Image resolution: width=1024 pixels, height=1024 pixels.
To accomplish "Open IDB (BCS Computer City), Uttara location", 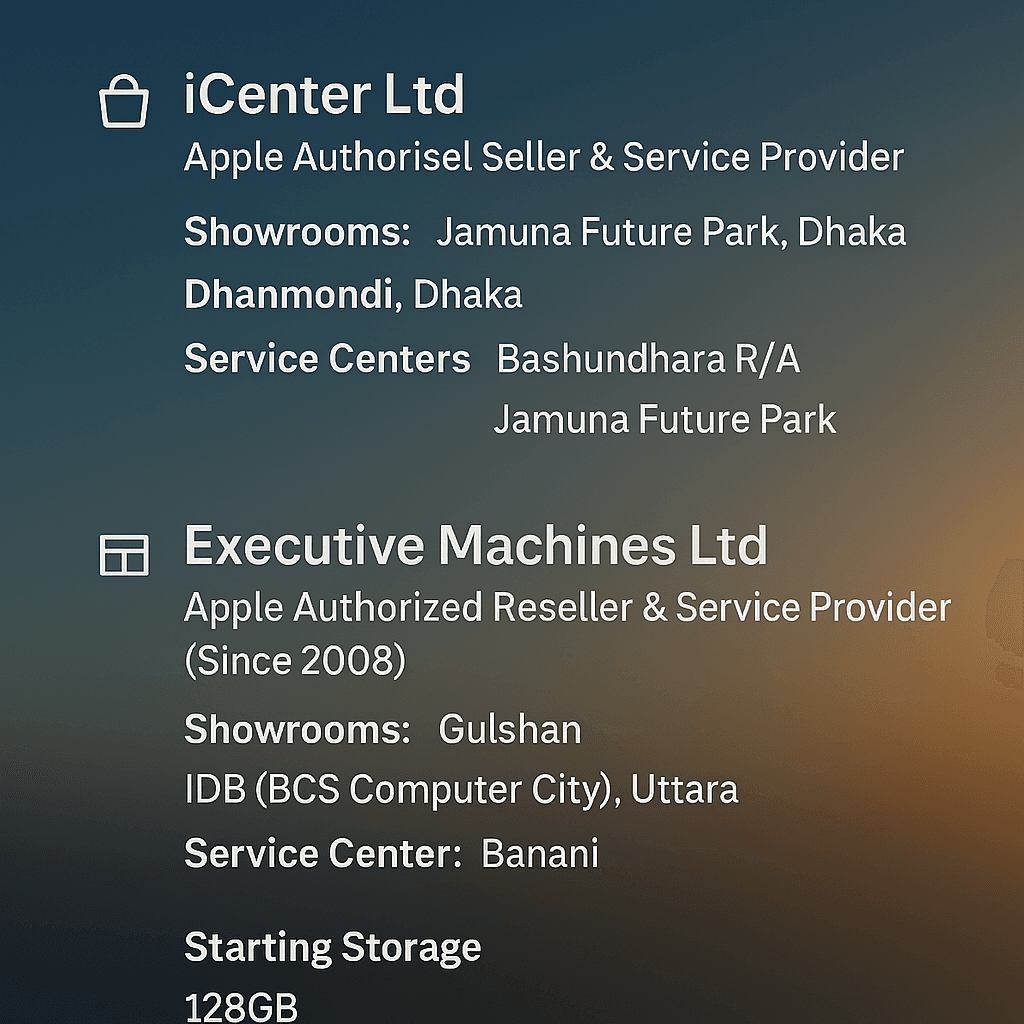I will (461, 790).
